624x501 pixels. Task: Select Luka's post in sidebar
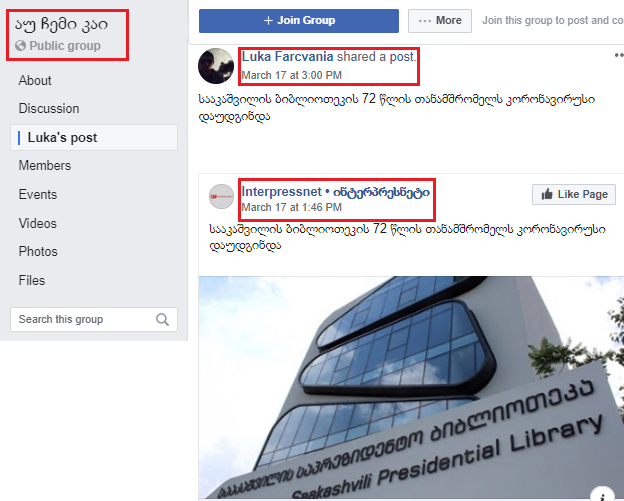tap(94, 137)
